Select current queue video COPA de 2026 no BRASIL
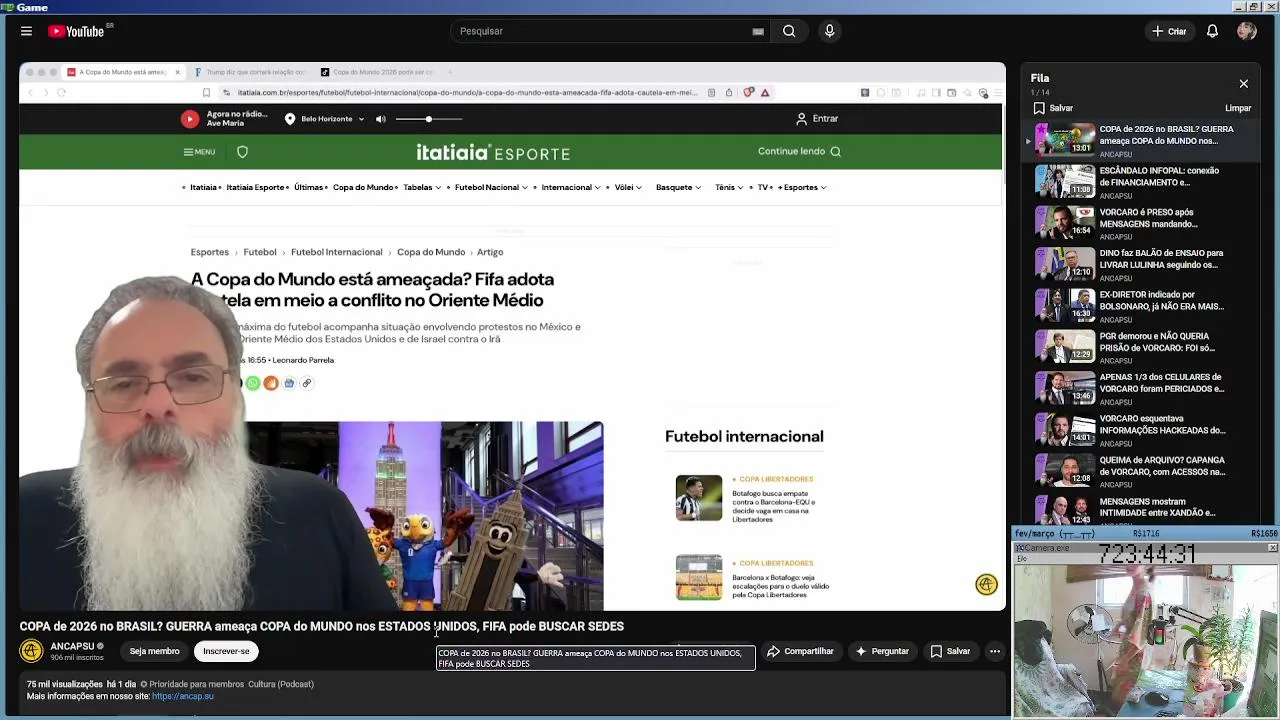The image size is (1280, 720). (x=1140, y=140)
